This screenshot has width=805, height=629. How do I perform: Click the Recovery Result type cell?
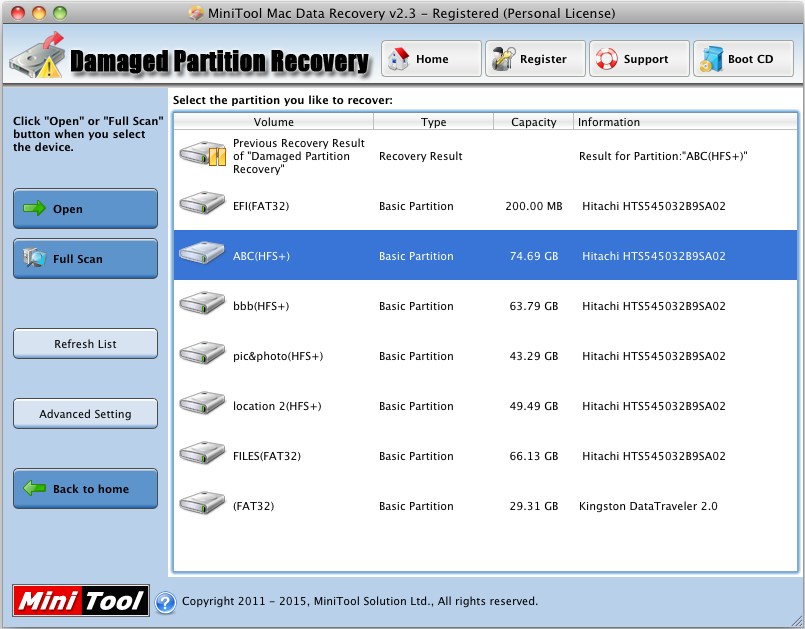[x=420, y=156]
